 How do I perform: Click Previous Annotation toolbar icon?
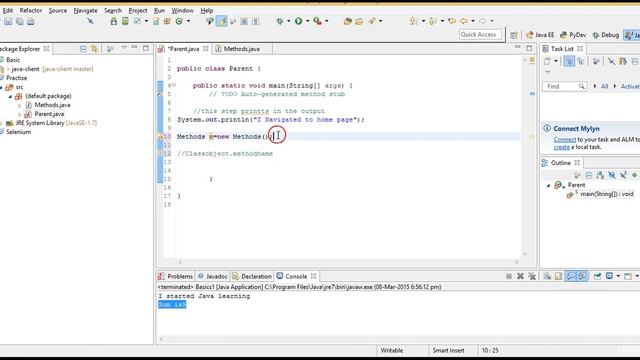(x=433, y=21)
